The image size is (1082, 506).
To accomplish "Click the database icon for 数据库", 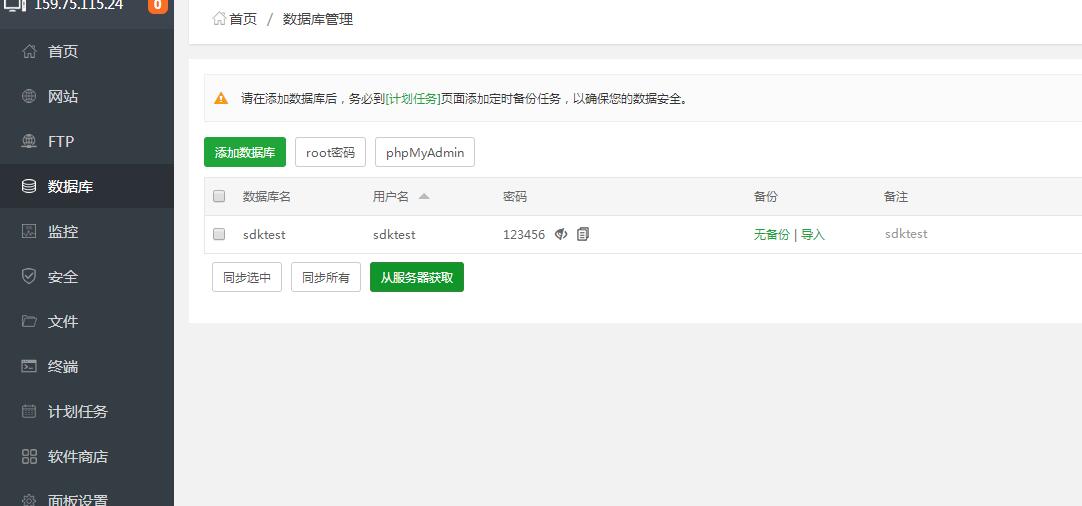I will (29, 187).
